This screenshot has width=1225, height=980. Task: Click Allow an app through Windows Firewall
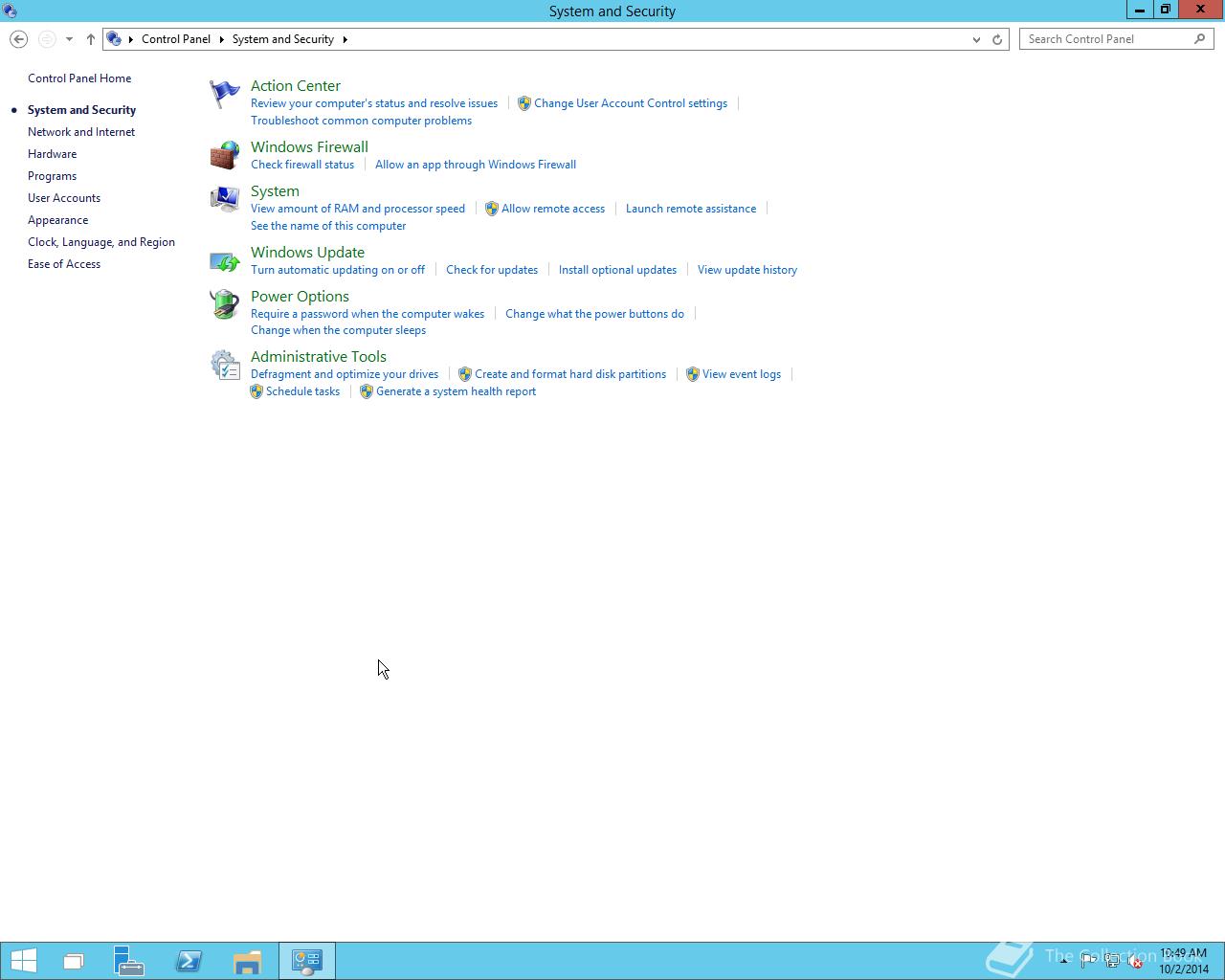pyautogui.click(x=476, y=165)
